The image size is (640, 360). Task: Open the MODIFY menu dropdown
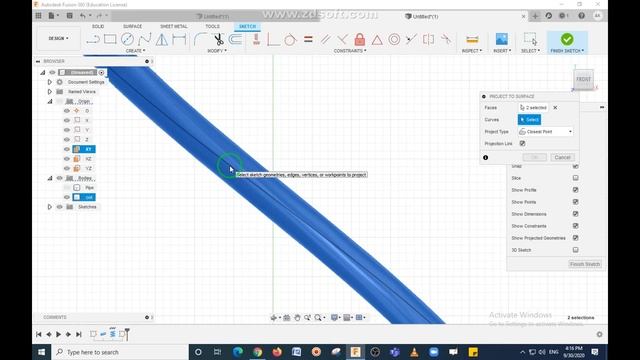217,51
